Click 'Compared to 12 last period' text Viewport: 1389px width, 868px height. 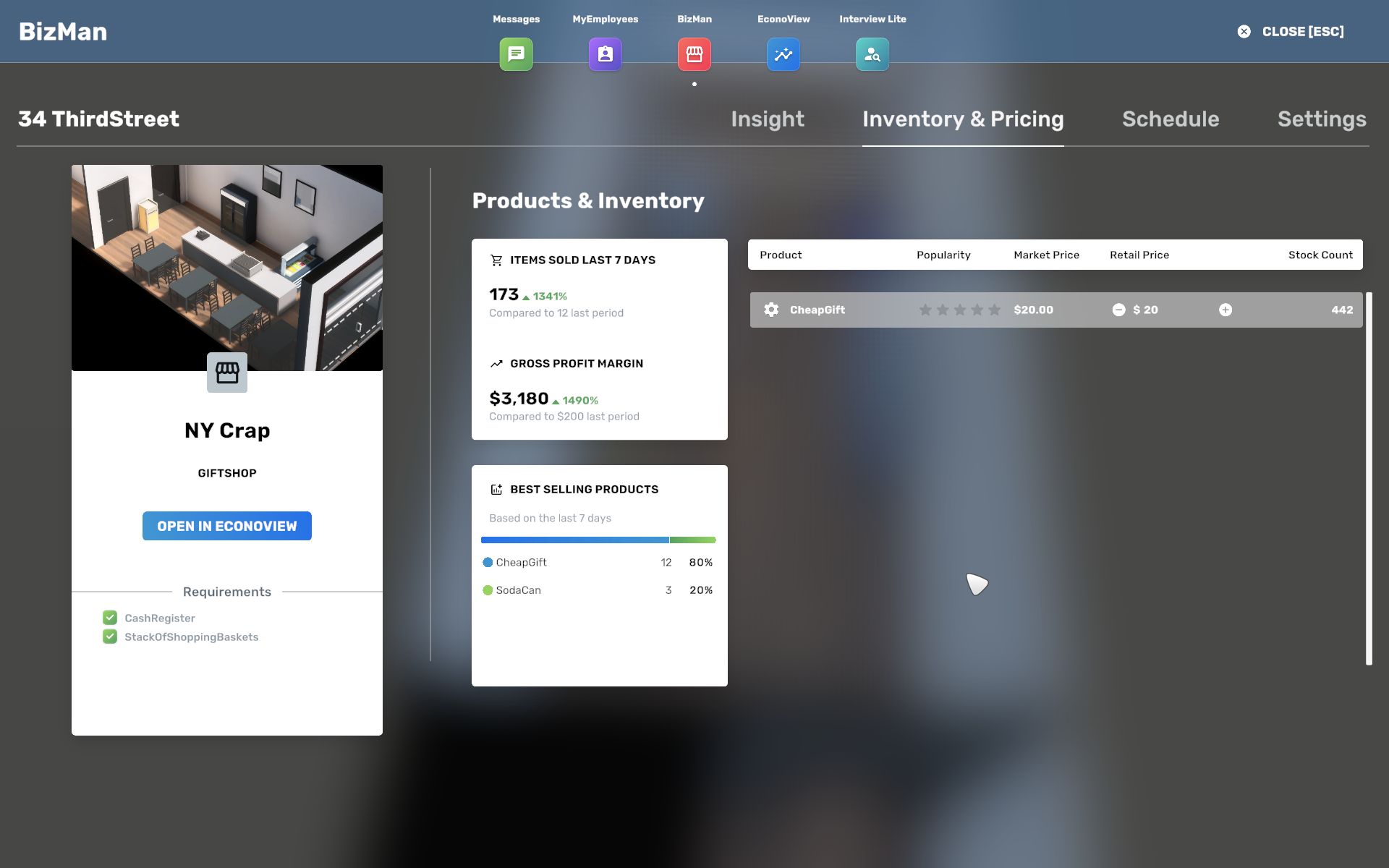tap(556, 313)
